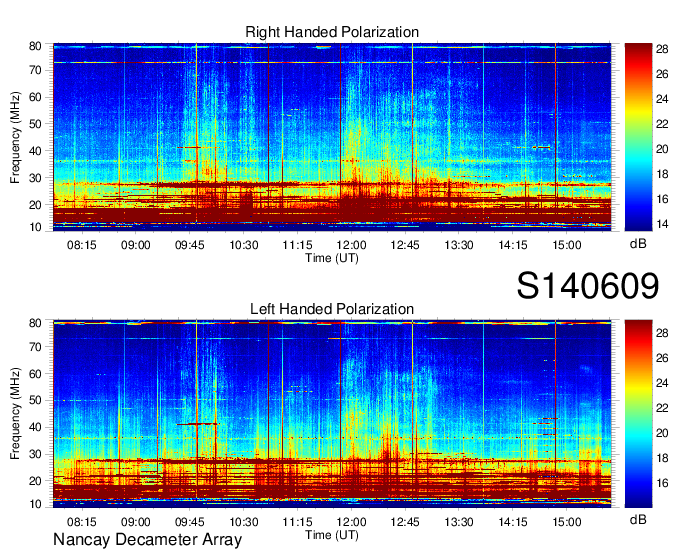Click the "22" value on the Right Handed colorbar
Viewport: 680px width, 552px height.
[x=662, y=124]
